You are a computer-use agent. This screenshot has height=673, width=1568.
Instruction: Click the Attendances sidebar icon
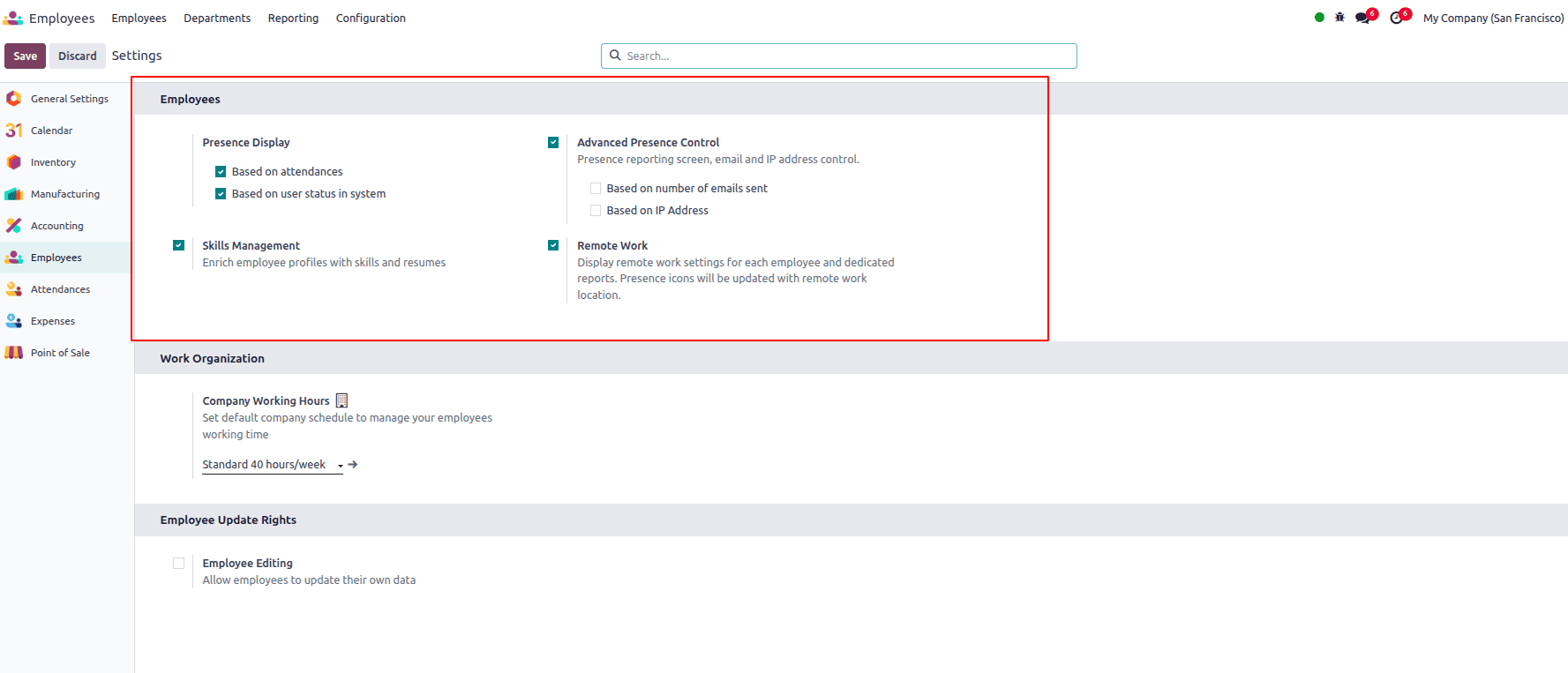pos(14,288)
